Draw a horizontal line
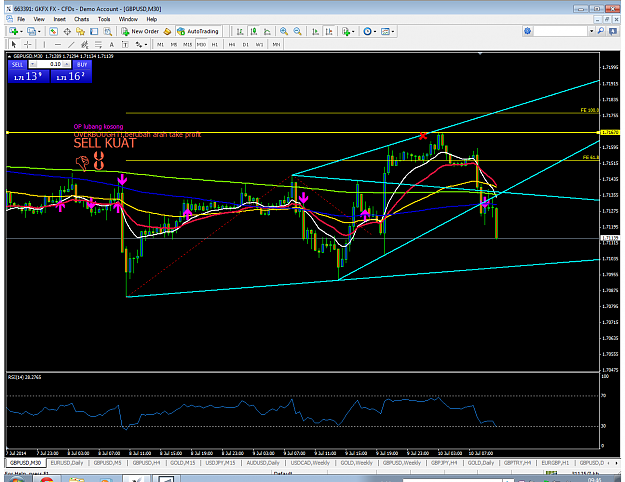625x482 pixels. coord(58,44)
